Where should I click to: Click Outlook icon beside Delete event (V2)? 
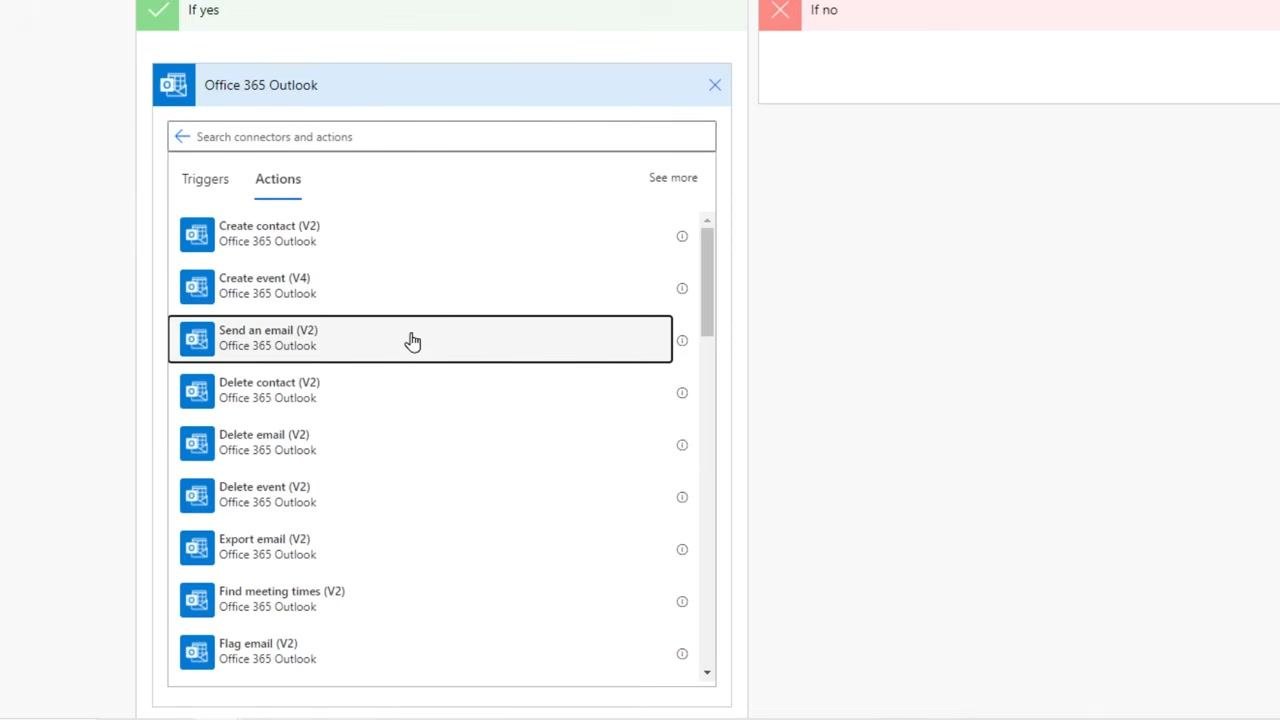[197, 495]
